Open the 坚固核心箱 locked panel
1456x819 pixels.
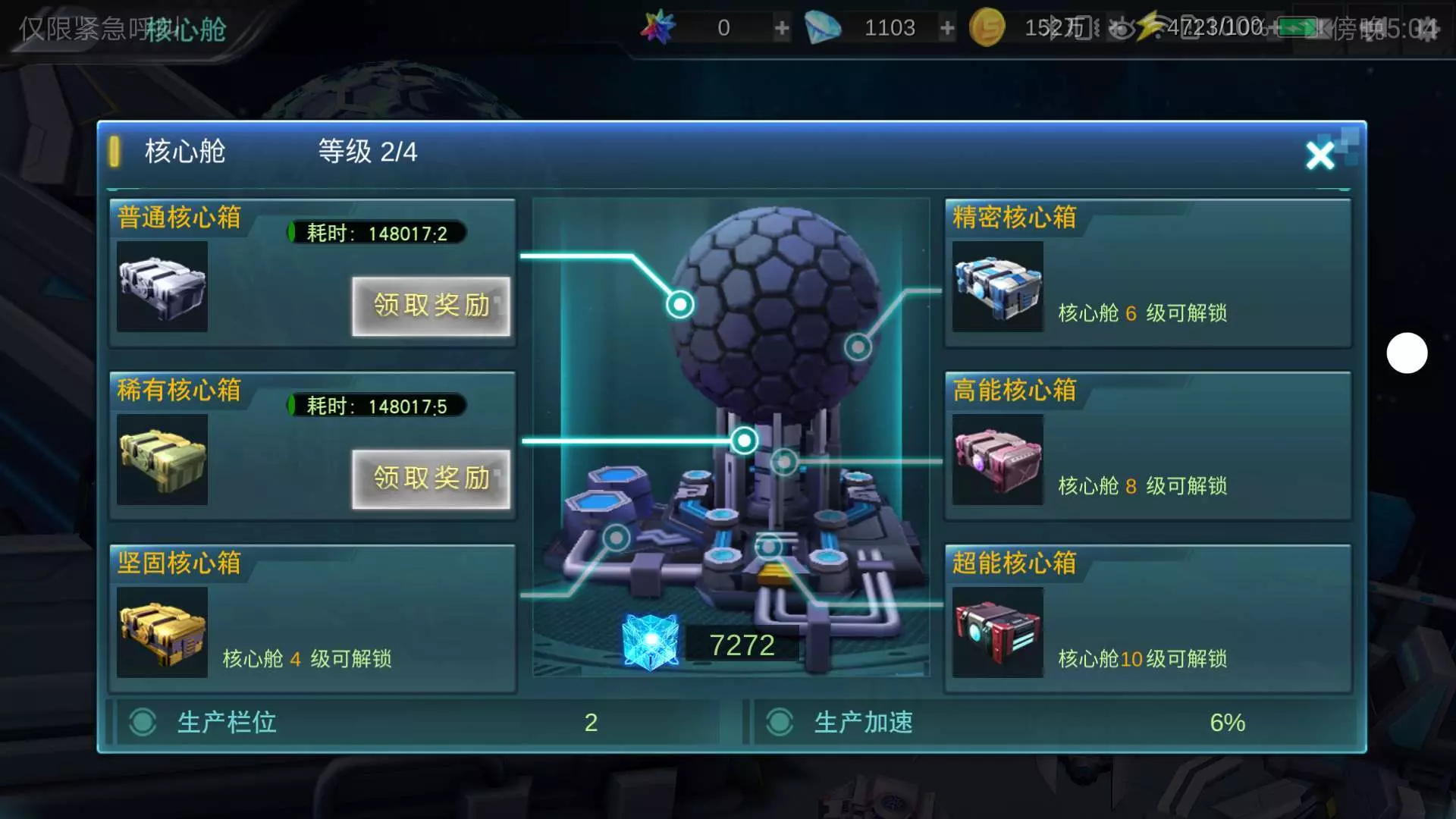(312, 618)
